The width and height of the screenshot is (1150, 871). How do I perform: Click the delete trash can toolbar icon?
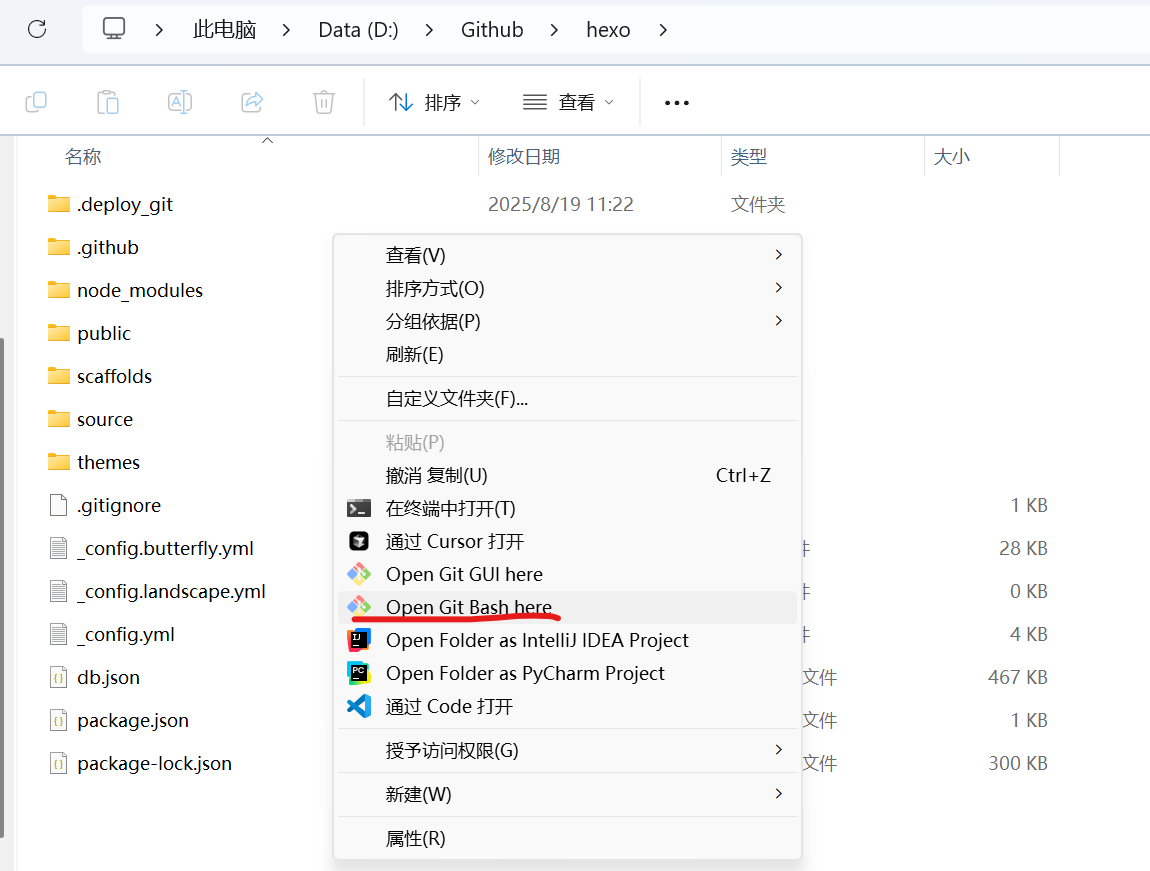[323, 102]
